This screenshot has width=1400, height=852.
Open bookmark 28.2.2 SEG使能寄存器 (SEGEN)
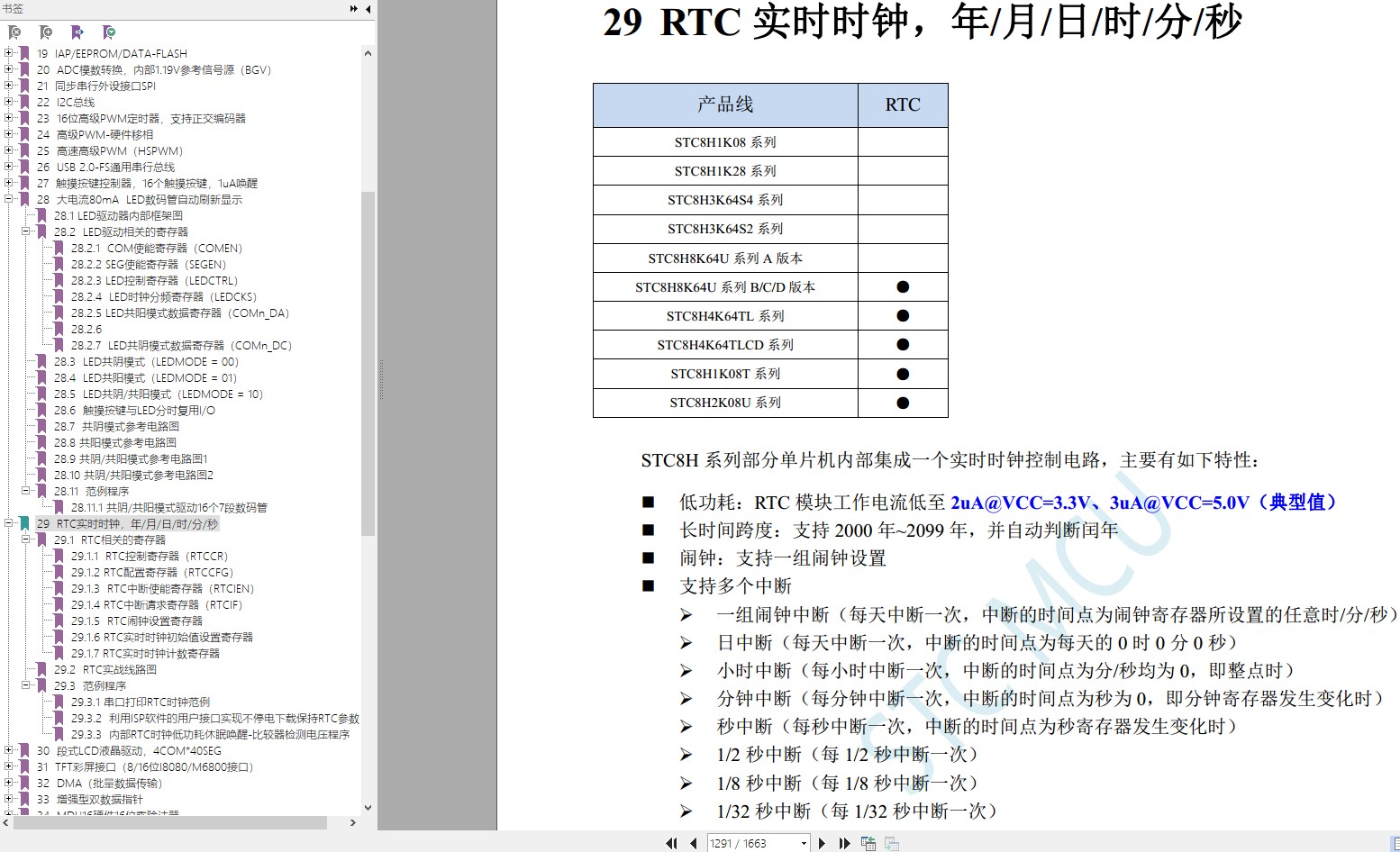pos(149,264)
